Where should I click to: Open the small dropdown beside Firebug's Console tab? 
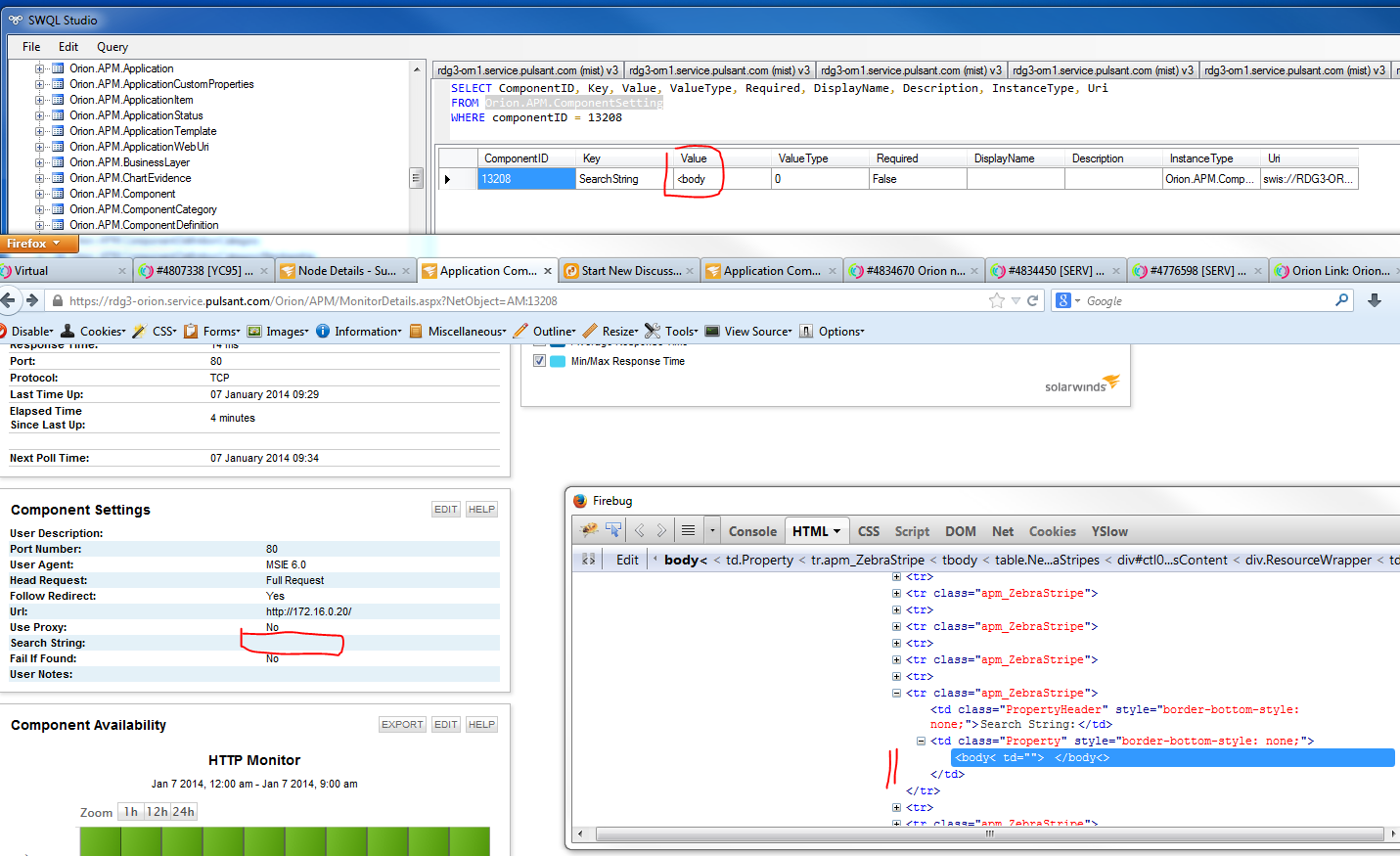coord(712,530)
